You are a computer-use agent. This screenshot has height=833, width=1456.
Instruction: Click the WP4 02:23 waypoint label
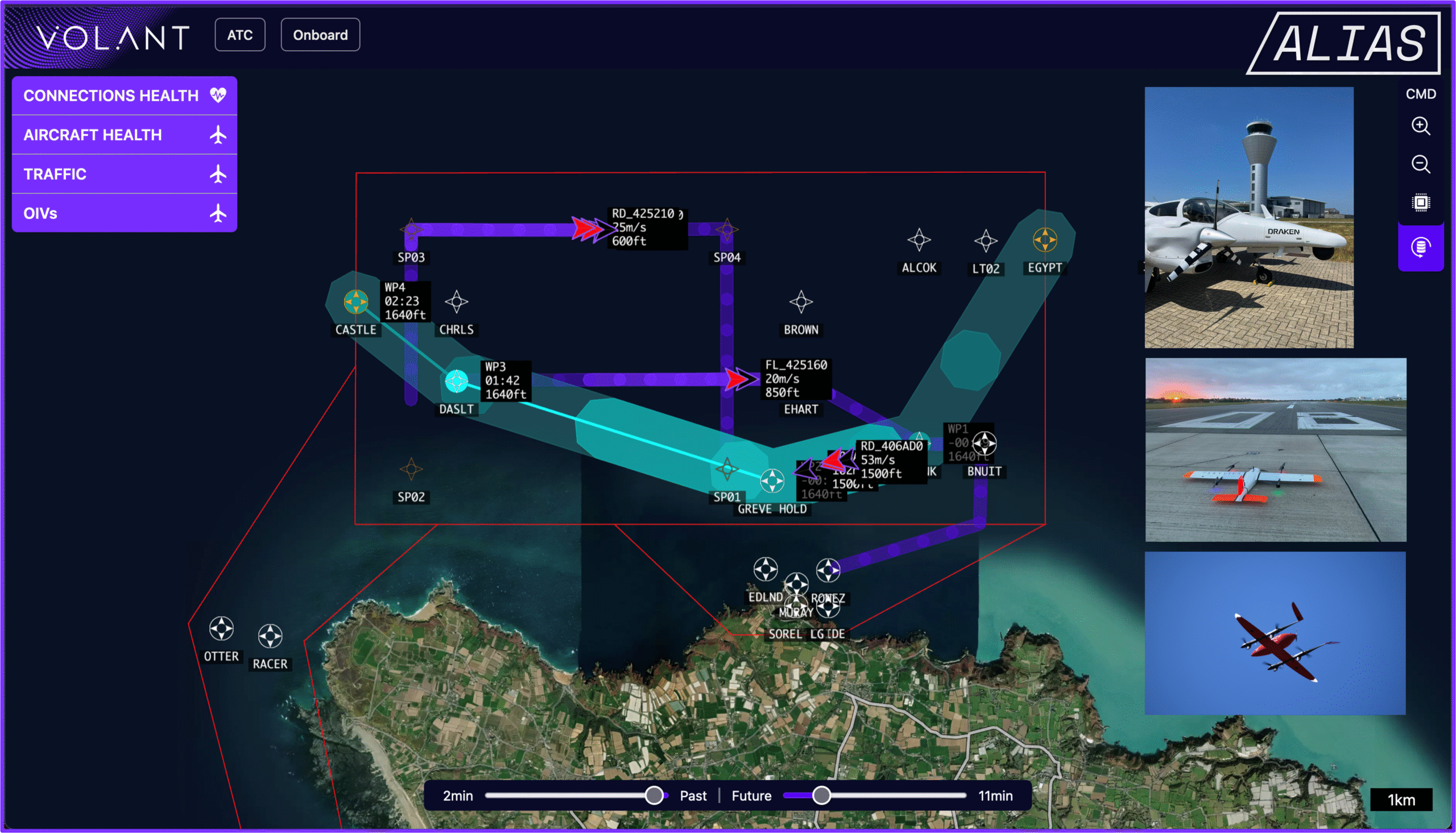click(405, 301)
